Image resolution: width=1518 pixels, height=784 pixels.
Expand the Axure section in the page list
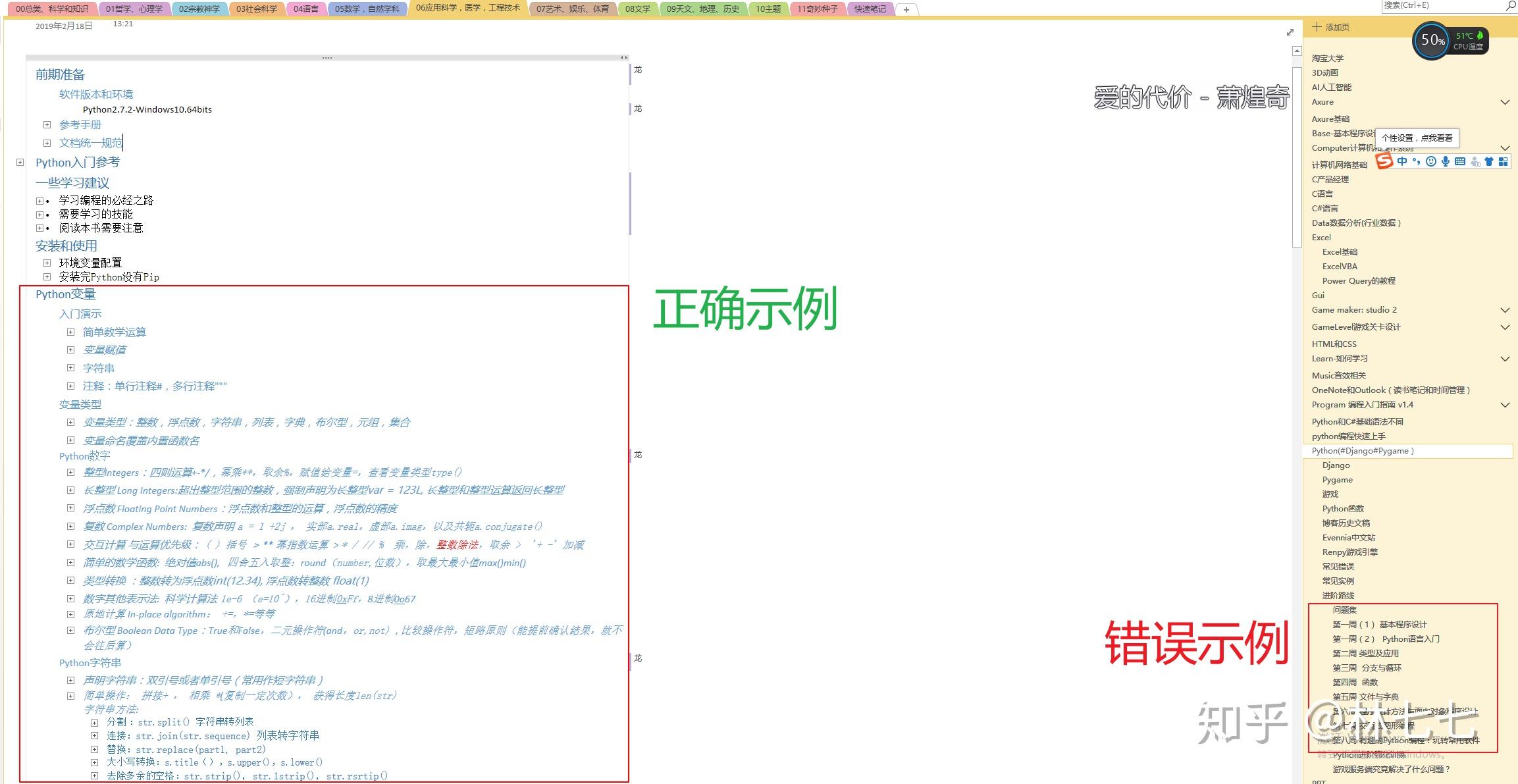(x=1505, y=102)
